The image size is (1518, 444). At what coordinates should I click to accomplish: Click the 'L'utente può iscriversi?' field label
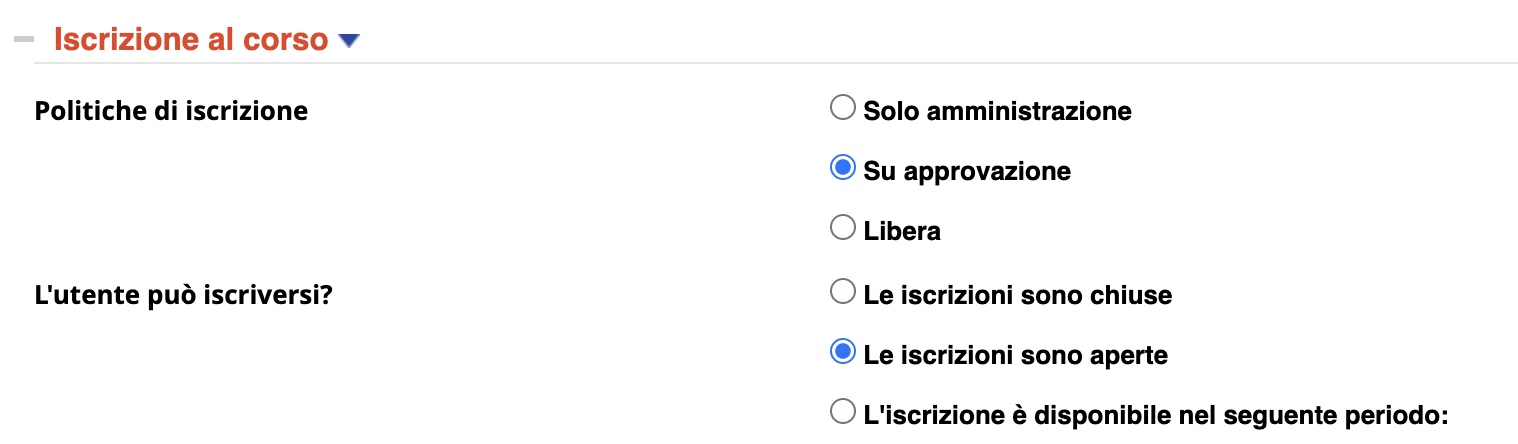click(183, 295)
